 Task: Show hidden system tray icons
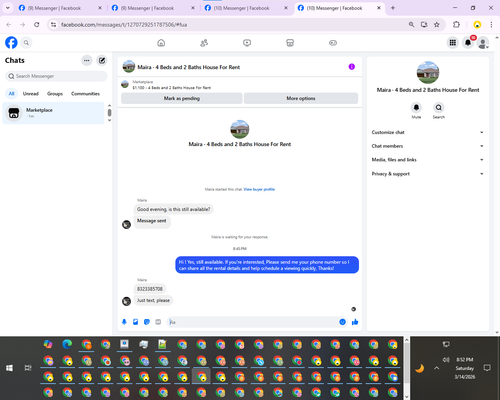pyautogui.click(x=437, y=368)
